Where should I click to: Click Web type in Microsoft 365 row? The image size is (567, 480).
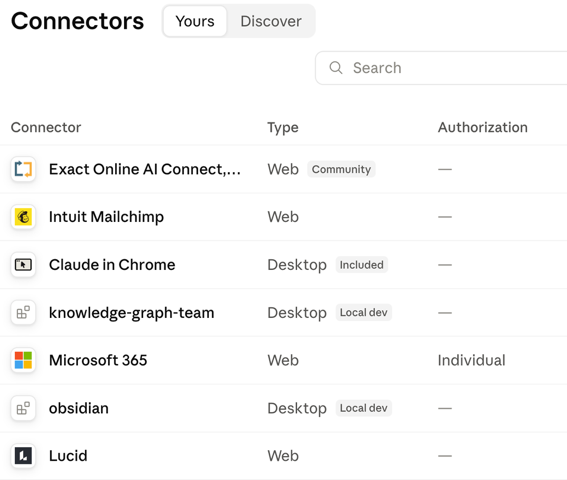[x=283, y=360]
